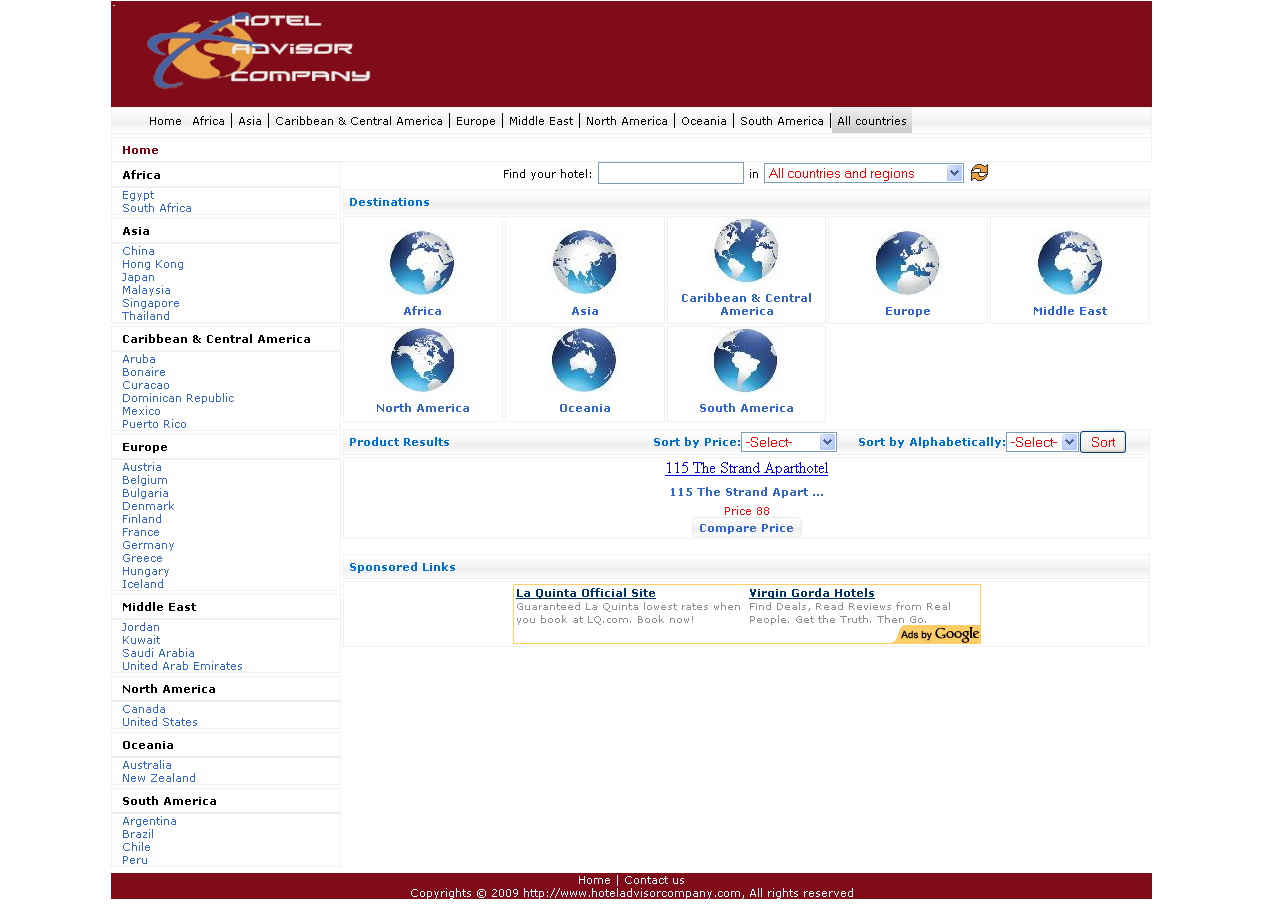1263x907 pixels.
Task: Open the La Quinta Official Site ad
Action: coord(586,593)
